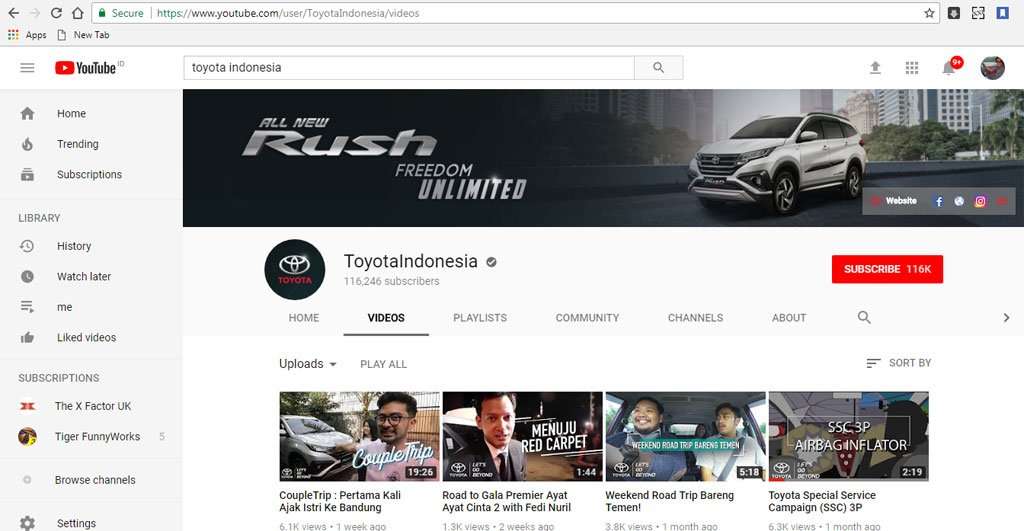Click the Trending flame icon
The height and width of the screenshot is (531, 1024).
click(x=27, y=144)
